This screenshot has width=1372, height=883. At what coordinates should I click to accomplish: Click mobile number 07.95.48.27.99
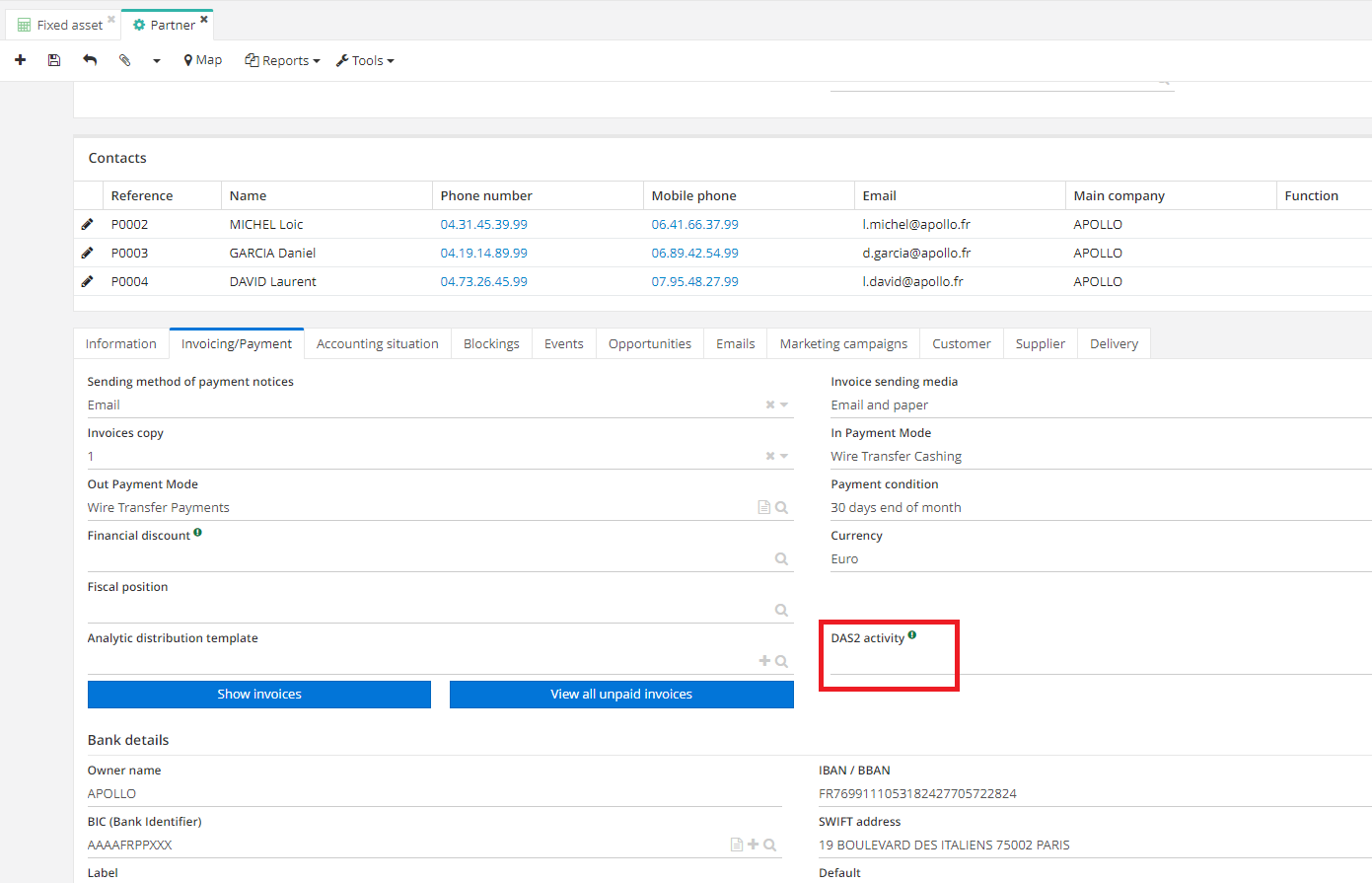click(694, 281)
